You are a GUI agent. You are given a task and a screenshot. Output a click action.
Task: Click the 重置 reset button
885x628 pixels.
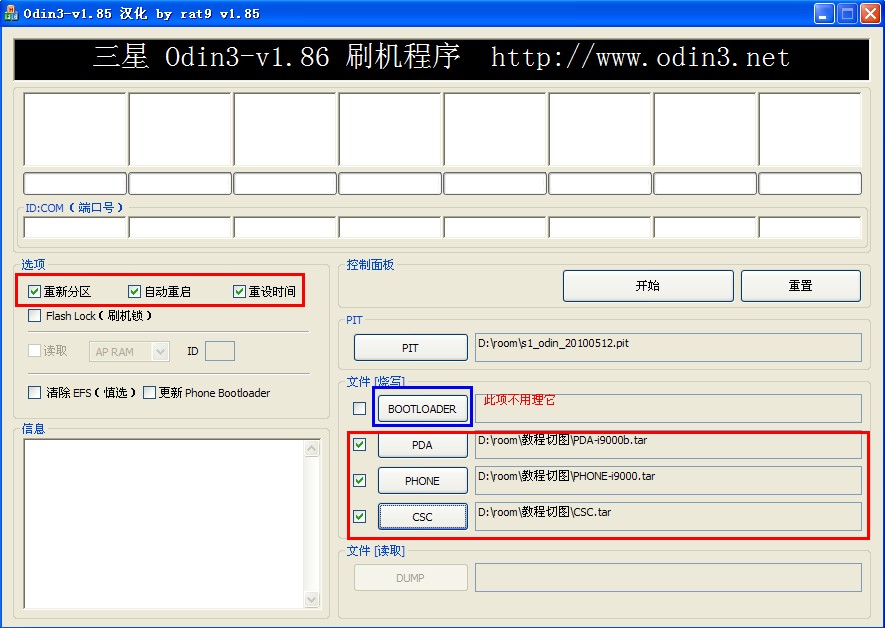pos(800,286)
